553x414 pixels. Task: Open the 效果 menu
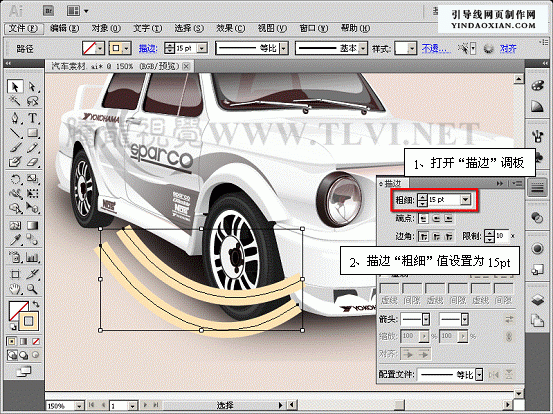pyautogui.click(x=230, y=28)
